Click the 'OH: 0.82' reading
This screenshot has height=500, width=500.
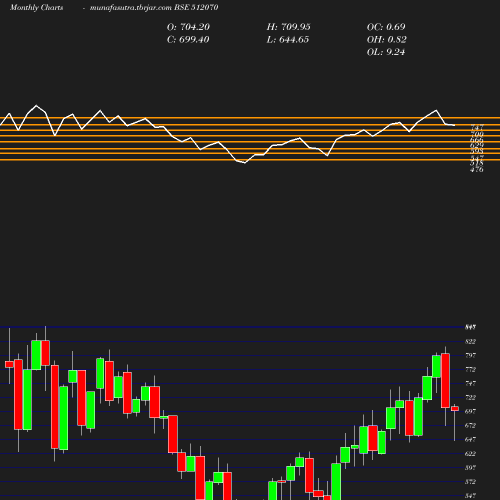pos(387,40)
